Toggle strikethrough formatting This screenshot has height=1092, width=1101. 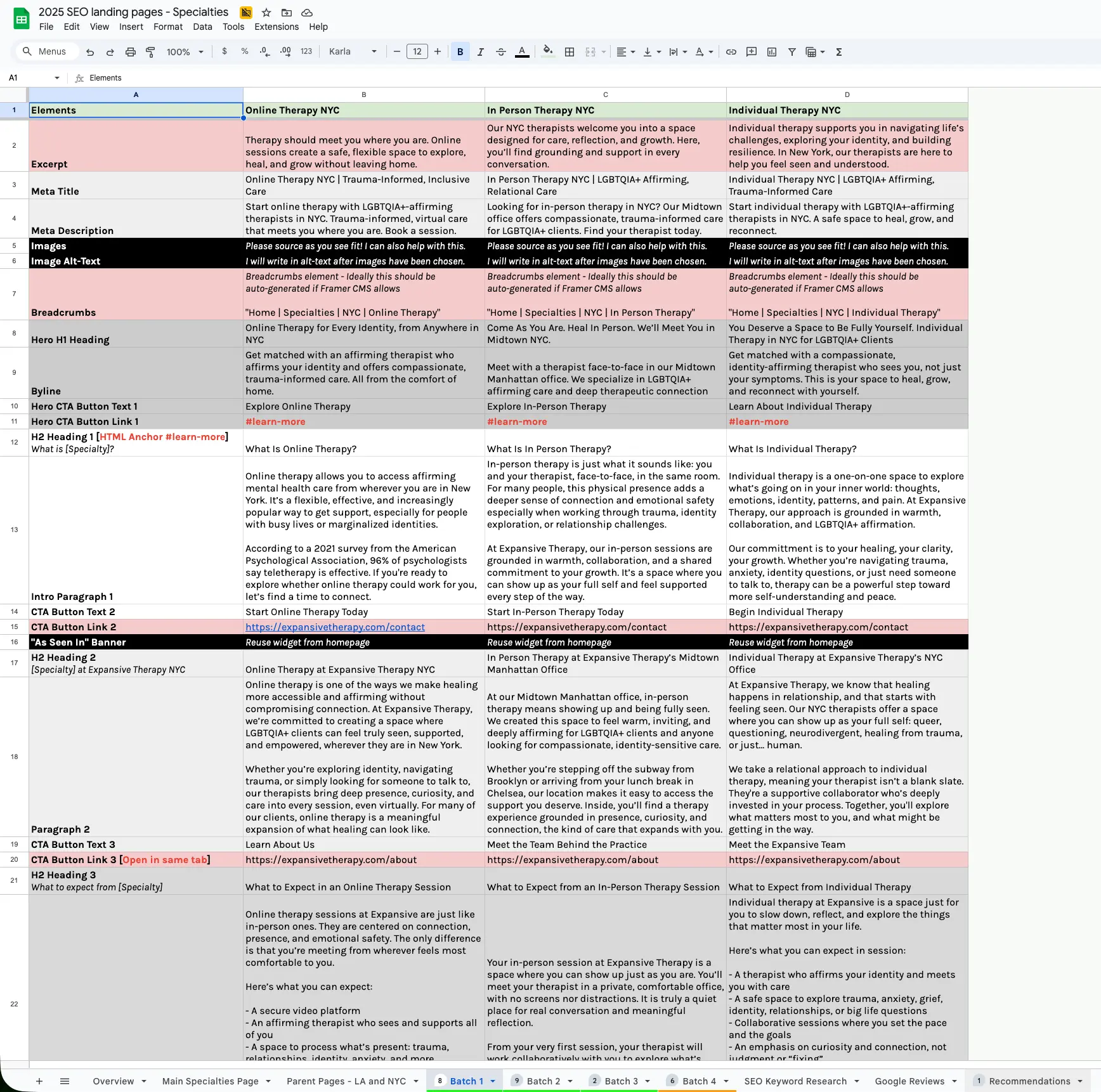(500, 52)
